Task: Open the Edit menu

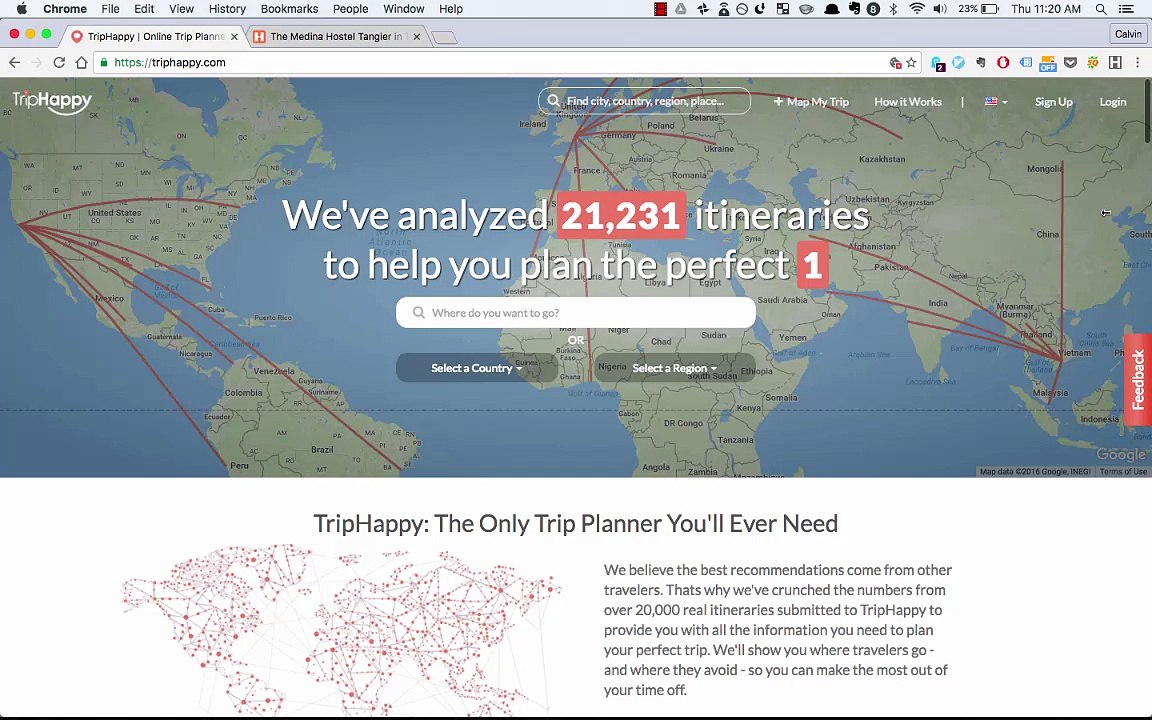Action: (144, 9)
